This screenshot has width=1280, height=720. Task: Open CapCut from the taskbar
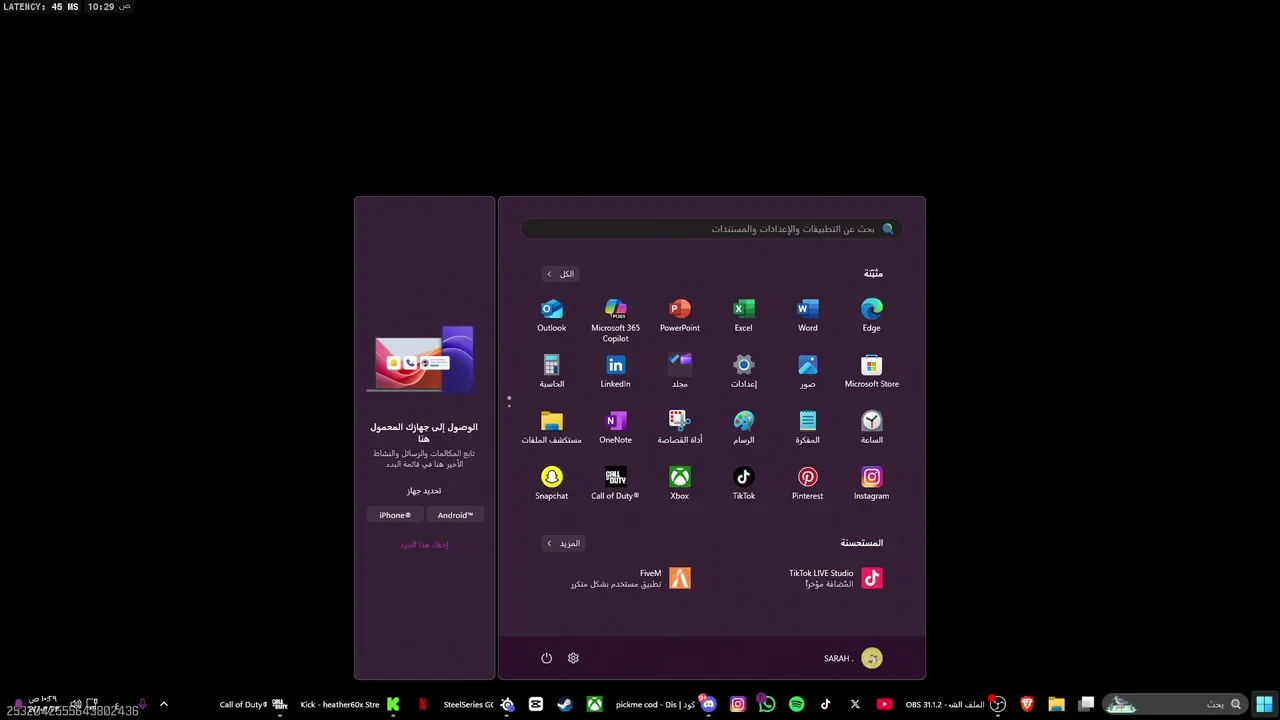coord(536,704)
